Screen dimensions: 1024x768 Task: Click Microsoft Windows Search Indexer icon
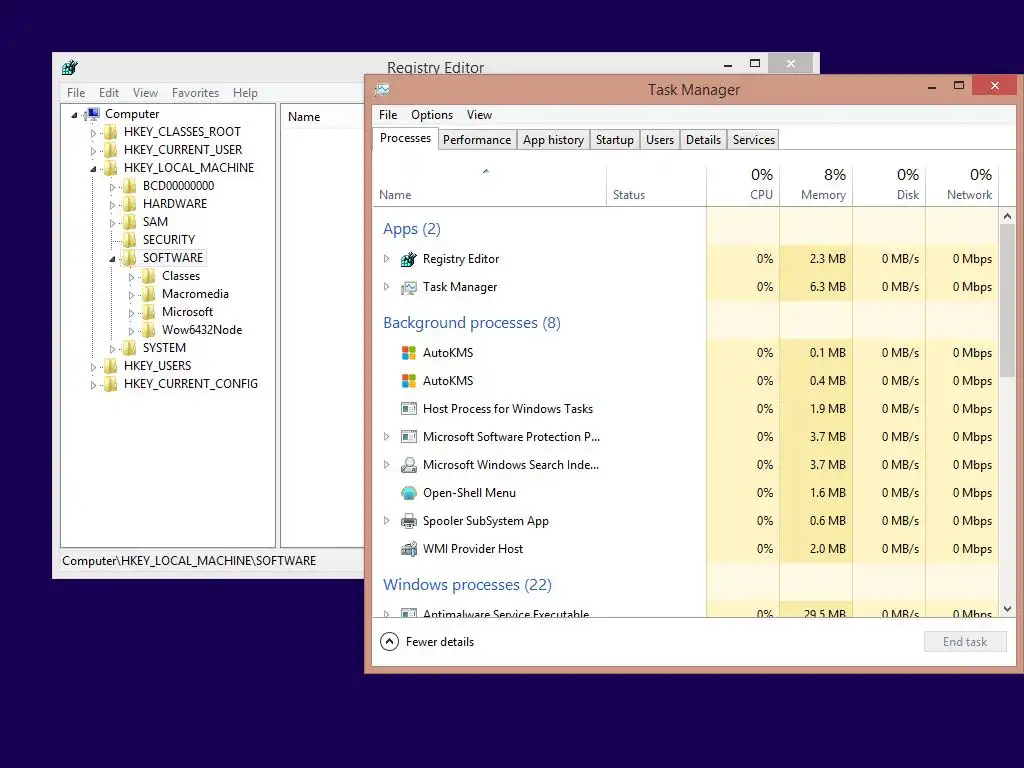pos(409,465)
